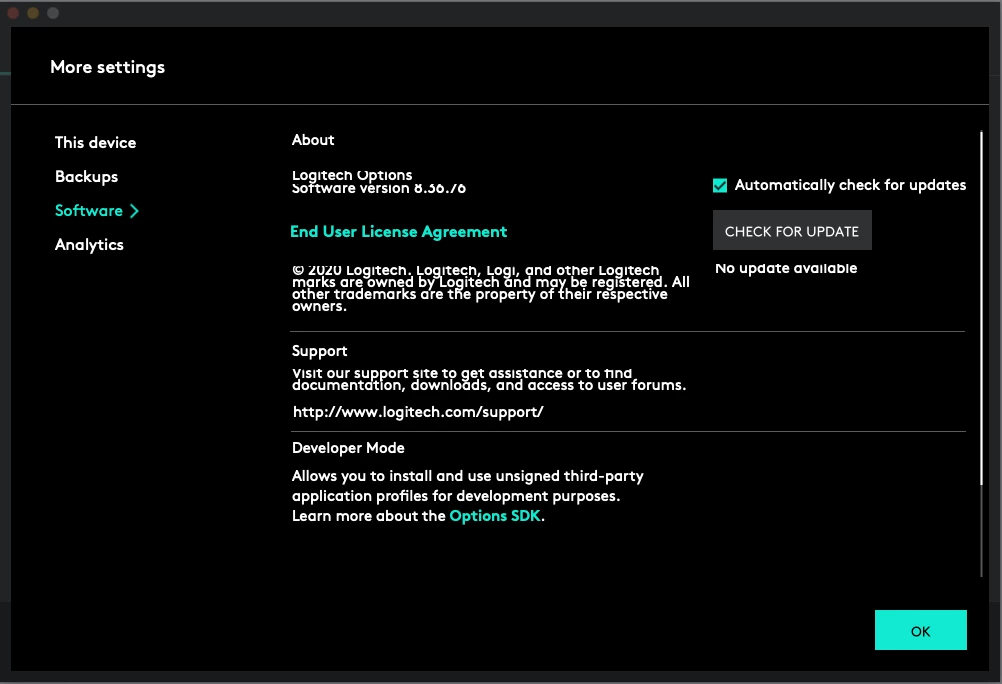The image size is (1002, 684).
Task: Click the vertical scrollbar in settings pane
Action: (x=981, y=307)
